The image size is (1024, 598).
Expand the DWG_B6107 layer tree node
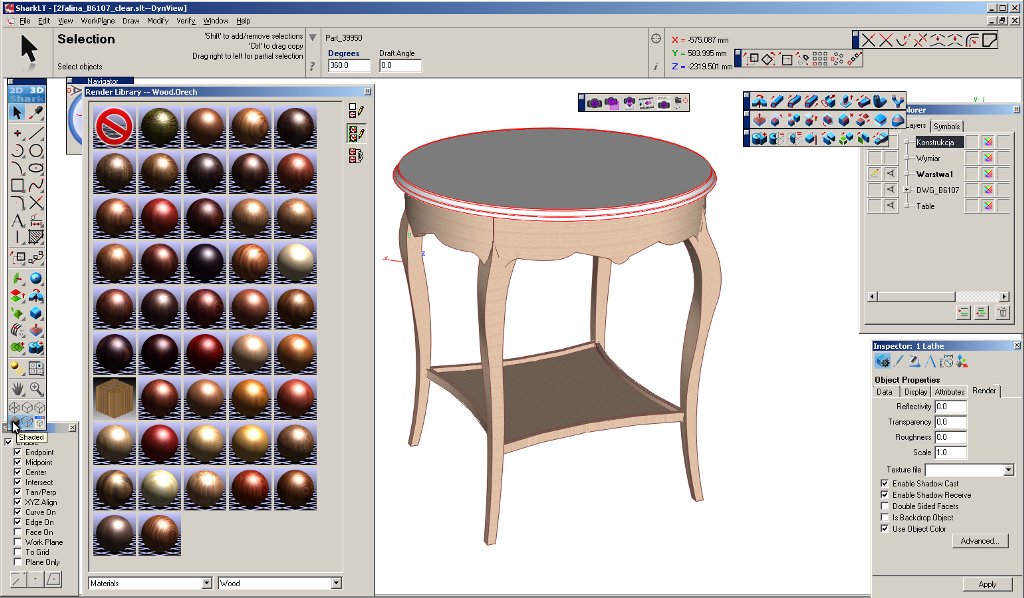[x=908, y=189]
